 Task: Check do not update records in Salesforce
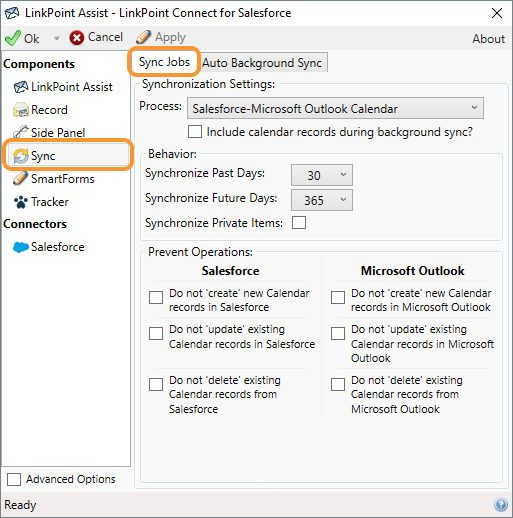[156, 333]
